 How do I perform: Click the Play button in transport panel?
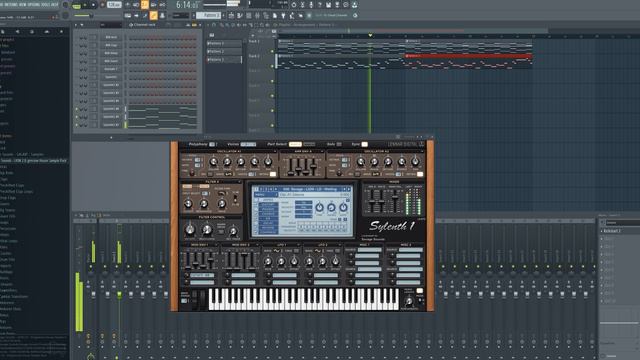(x=85, y=5)
